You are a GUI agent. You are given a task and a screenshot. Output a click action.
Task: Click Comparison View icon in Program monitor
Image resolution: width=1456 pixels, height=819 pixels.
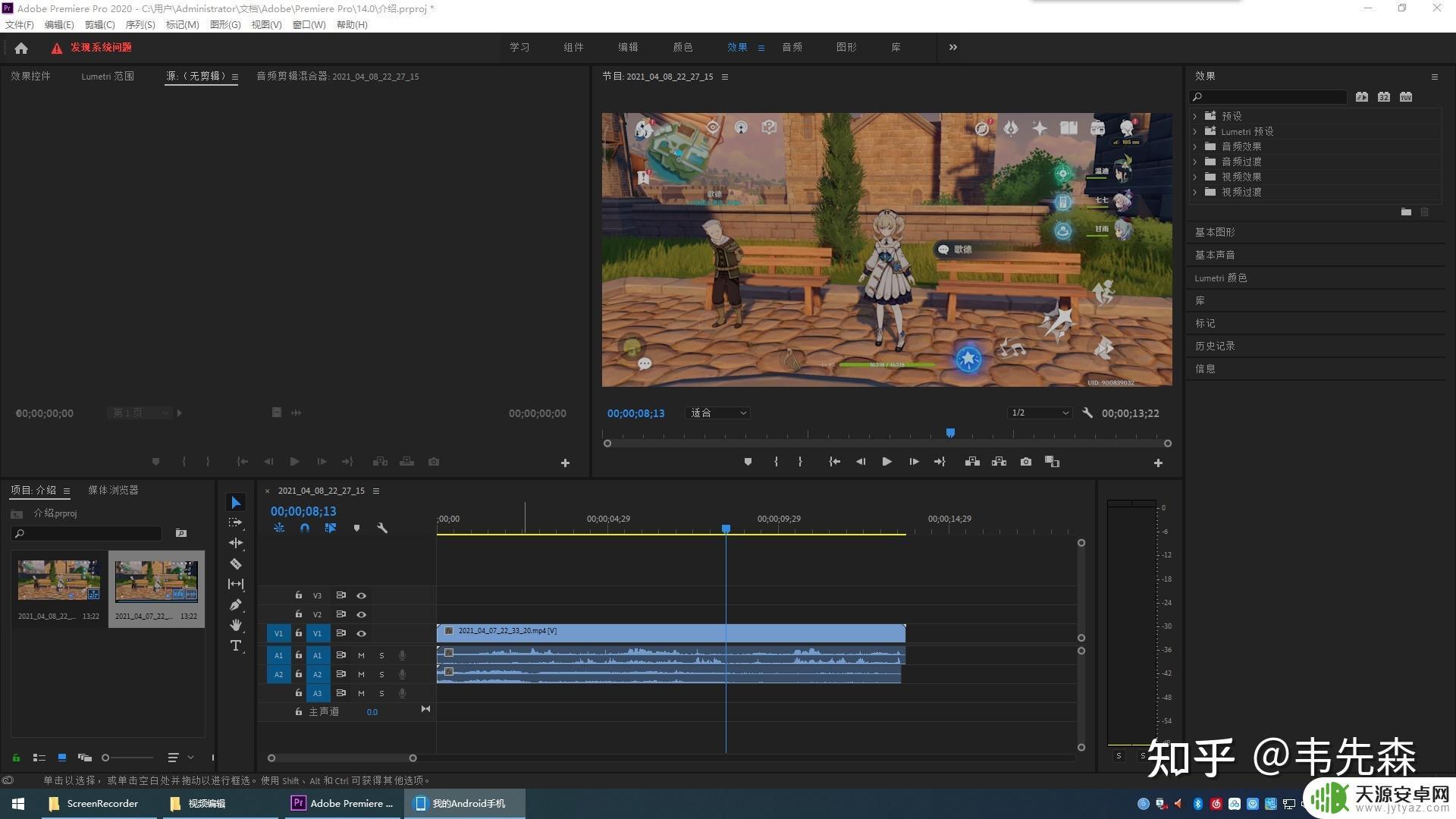point(1052,462)
